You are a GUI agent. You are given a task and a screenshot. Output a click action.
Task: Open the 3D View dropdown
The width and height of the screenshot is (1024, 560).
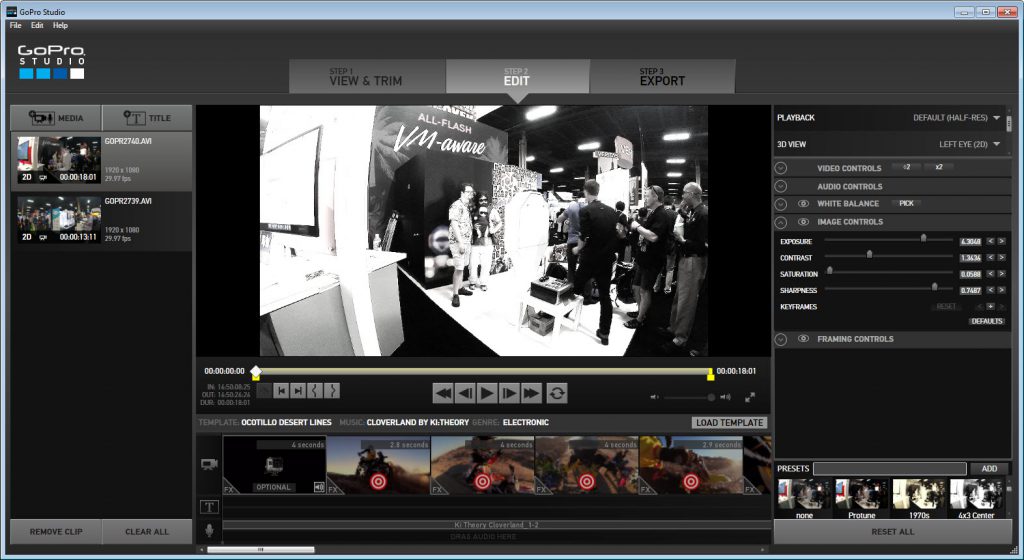coord(969,144)
